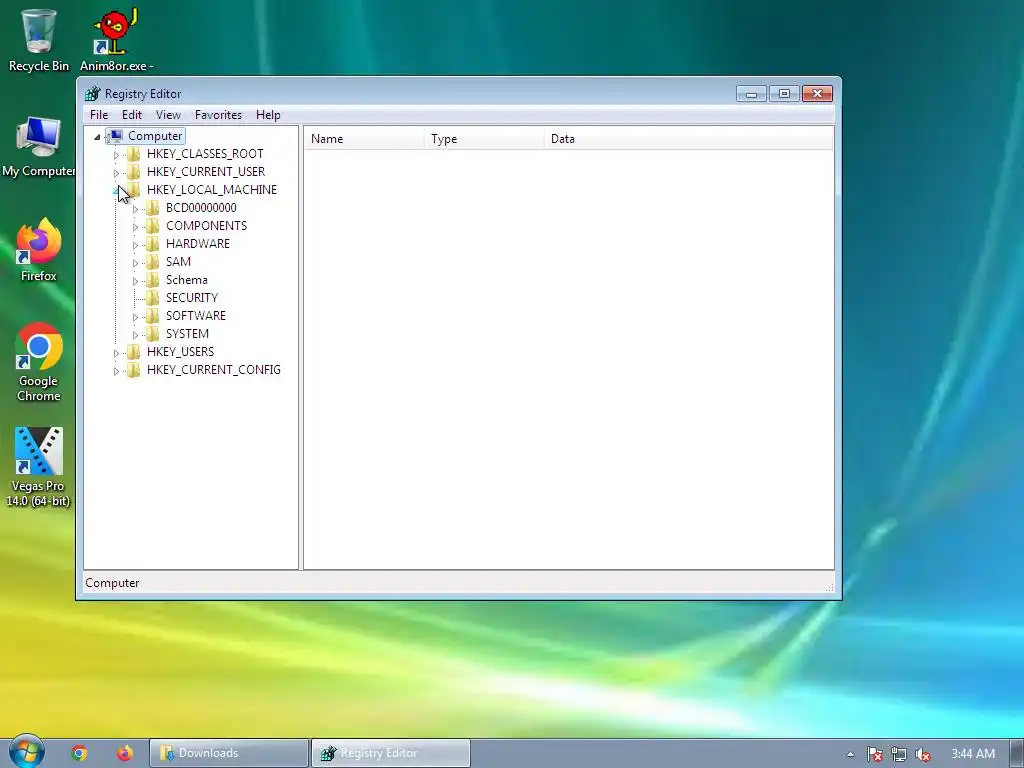Click the Computer icon in the registry tree
Image resolution: width=1024 pixels, height=768 pixels.
pyautogui.click(x=116, y=136)
